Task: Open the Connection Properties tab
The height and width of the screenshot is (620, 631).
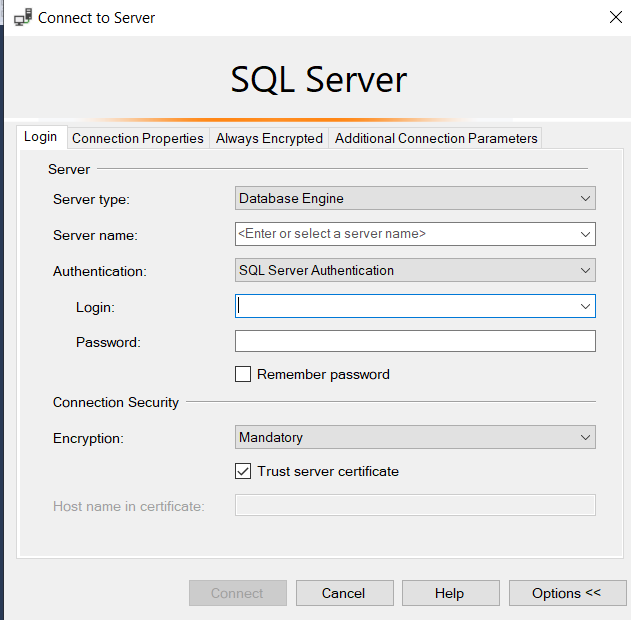Action: [138, 138]
